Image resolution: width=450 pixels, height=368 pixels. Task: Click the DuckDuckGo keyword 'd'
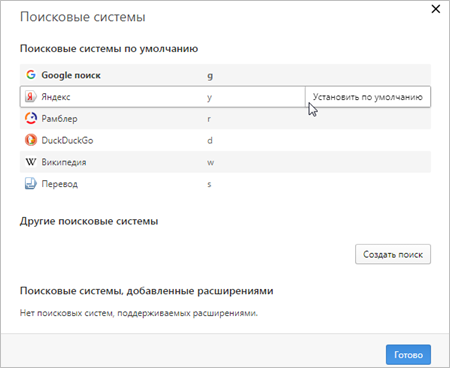point(210,140)
